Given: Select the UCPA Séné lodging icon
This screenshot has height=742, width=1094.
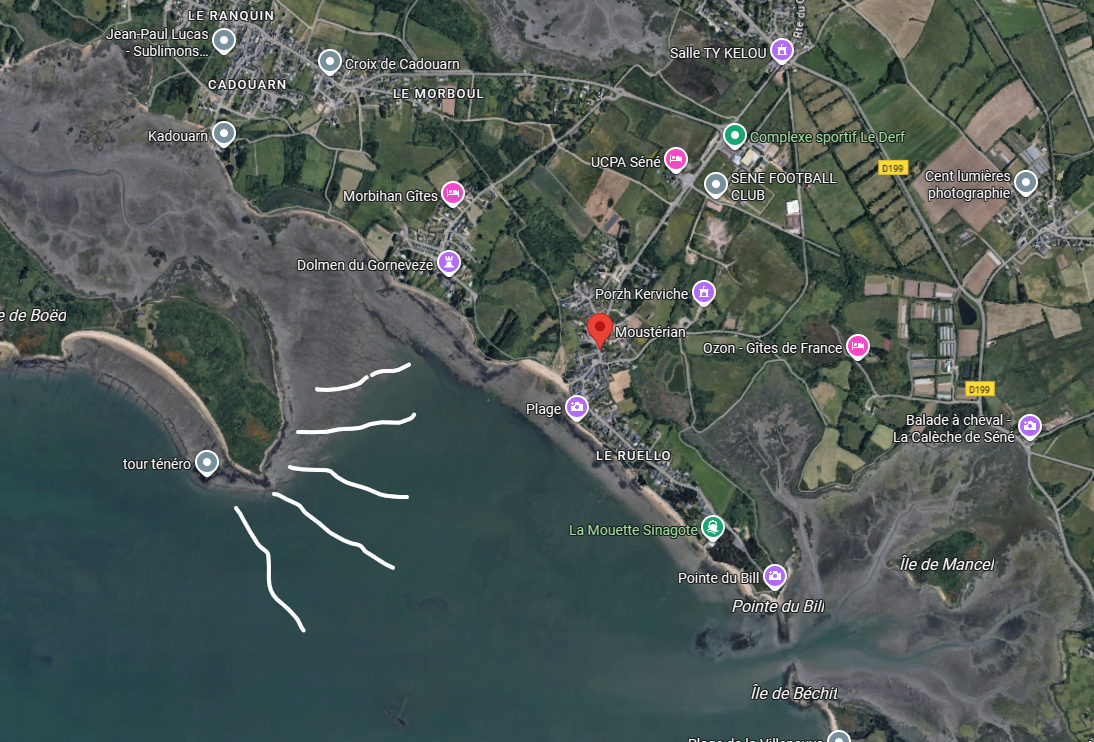Looking at the screenshot, I should tap(675, 160).
